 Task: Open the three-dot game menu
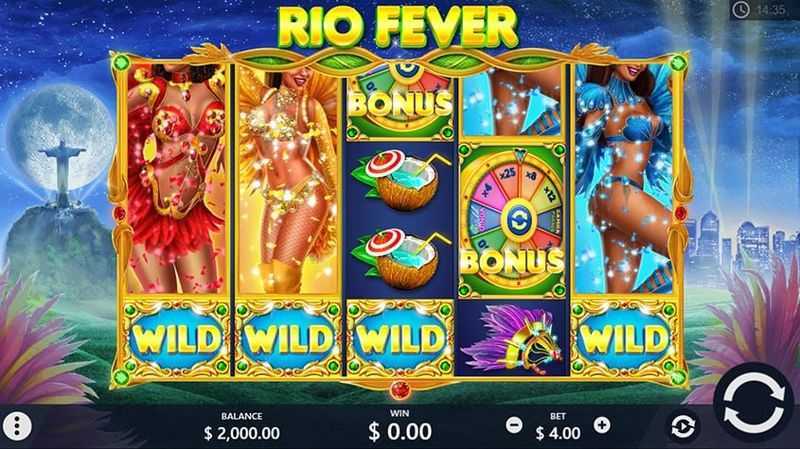click(17, 425)
